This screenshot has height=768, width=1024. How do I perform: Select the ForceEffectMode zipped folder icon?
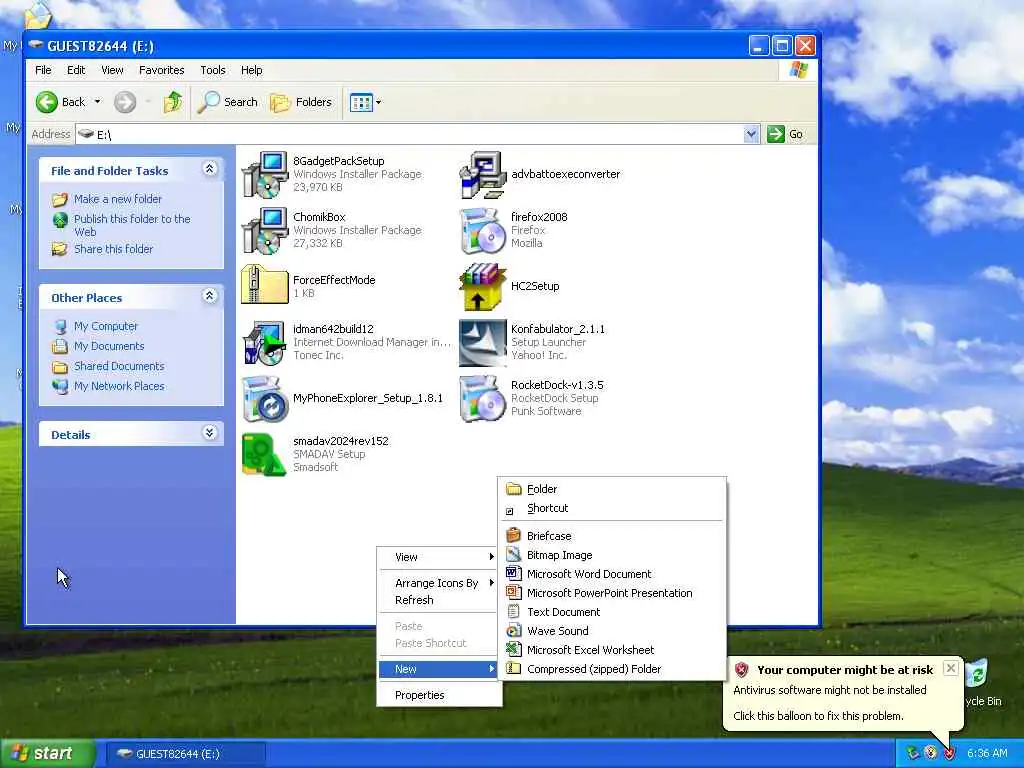coord(264,285)
